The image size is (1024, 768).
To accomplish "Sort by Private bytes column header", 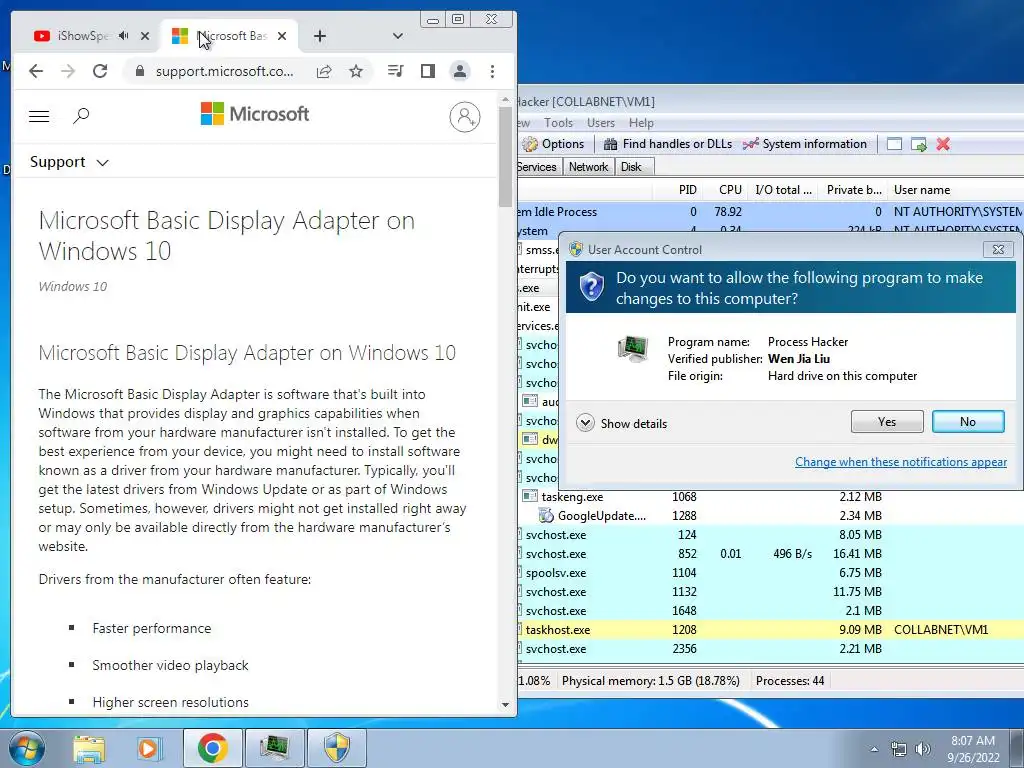I will click(854, 190).
